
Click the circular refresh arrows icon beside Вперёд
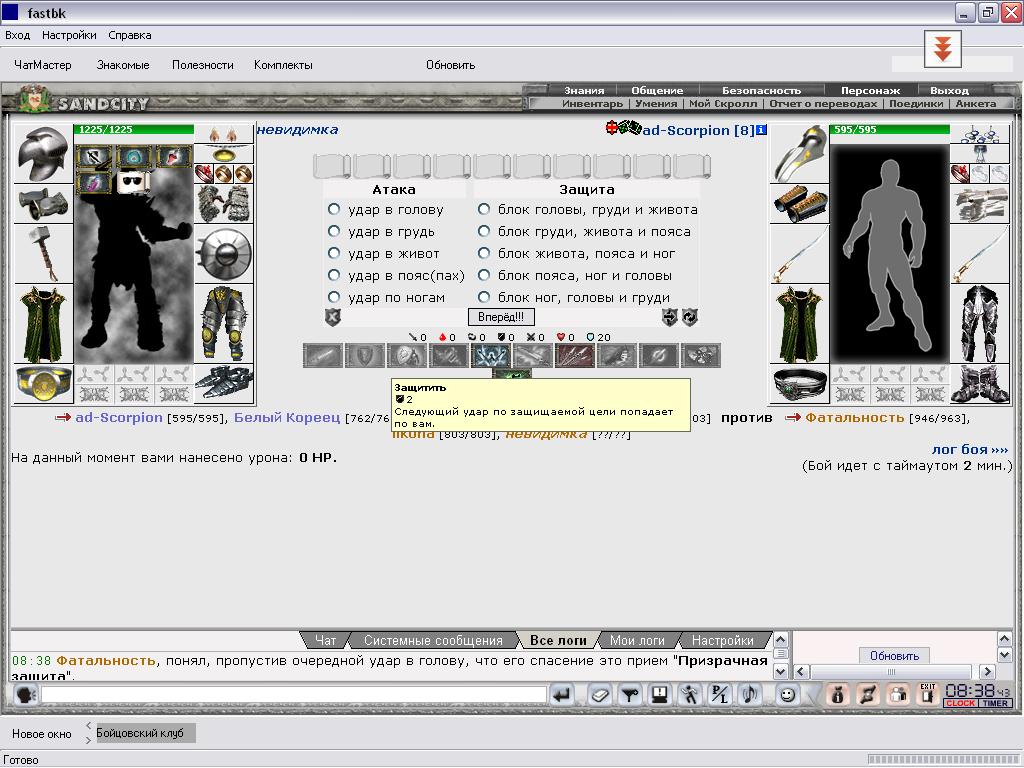[690, 317]
